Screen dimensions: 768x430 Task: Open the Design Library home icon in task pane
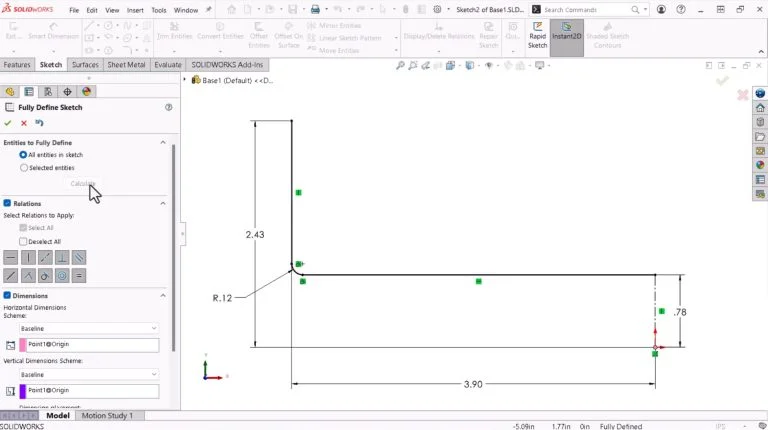tap(760, 107)
